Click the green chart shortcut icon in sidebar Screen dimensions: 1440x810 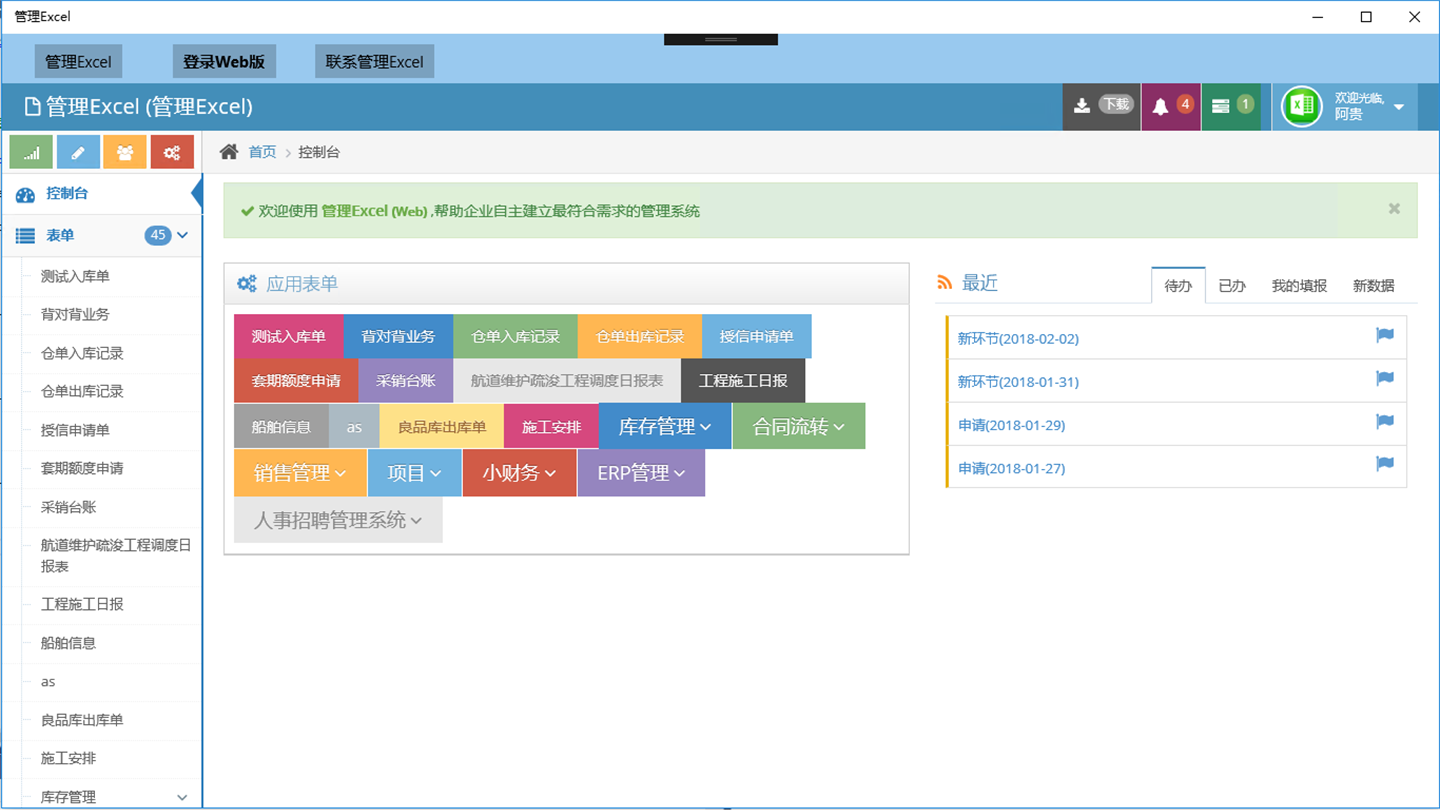pyautogui.click(x=31, y=152)
